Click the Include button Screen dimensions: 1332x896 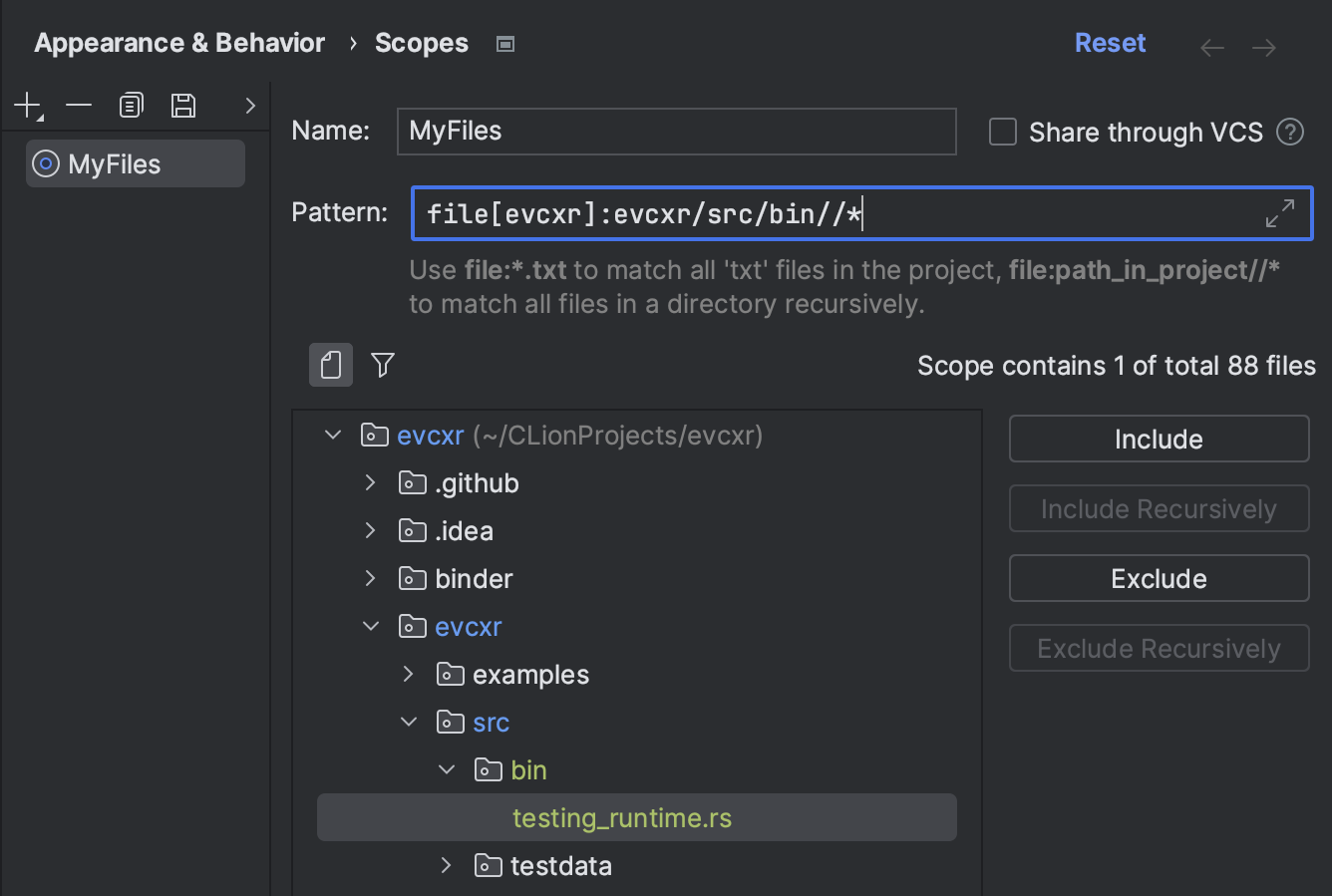pos(1159,440)
